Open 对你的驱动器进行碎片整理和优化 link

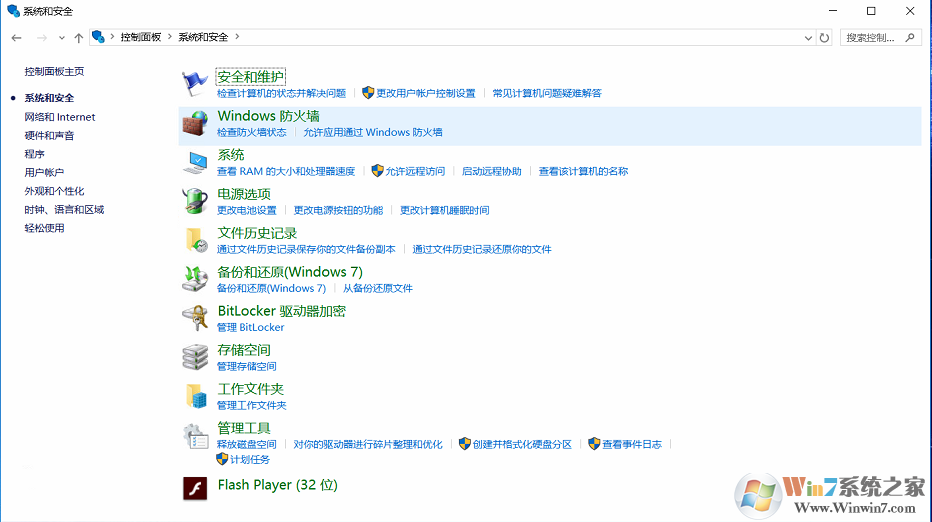click(368, 445)
